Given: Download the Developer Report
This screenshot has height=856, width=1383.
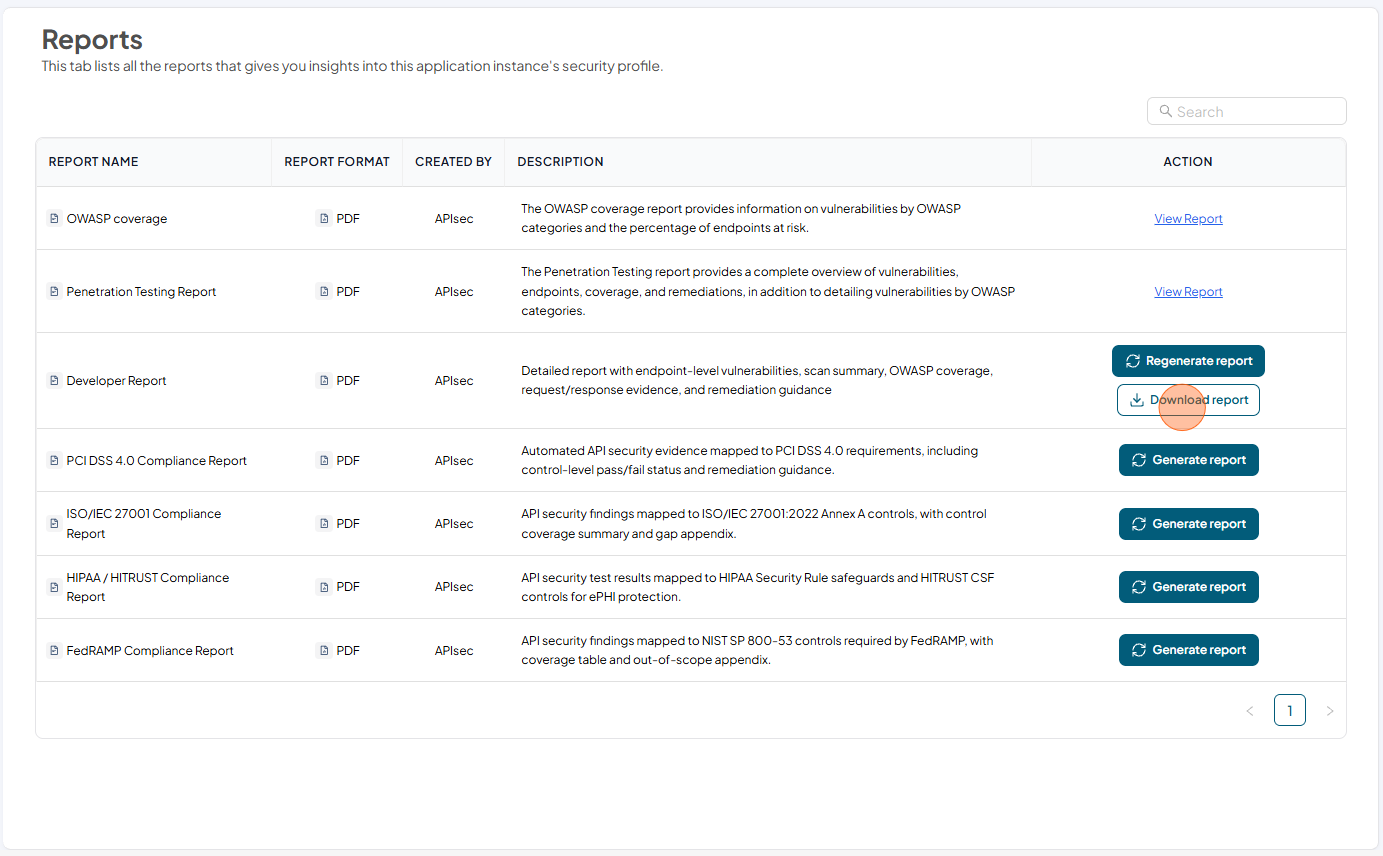Looking at the screenshot, I should pyautogui.click(x=1188, y=400).
